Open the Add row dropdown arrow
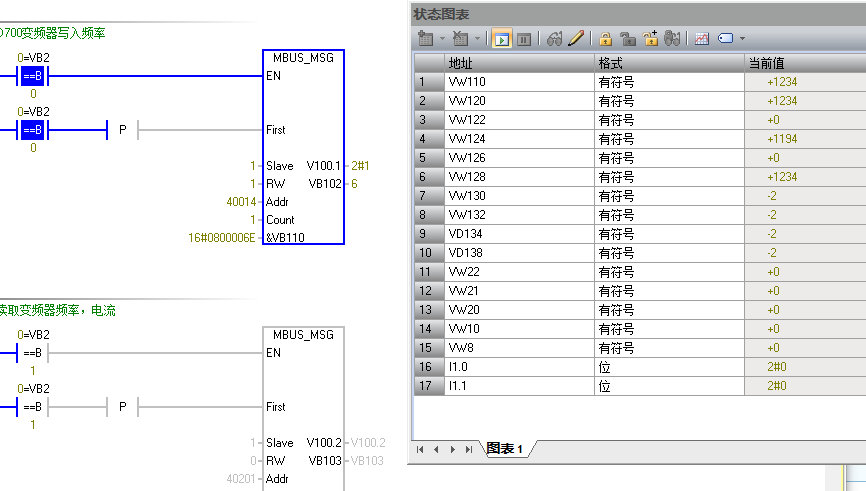The height and width of the screenshot is (491, 866). [443, 39]
